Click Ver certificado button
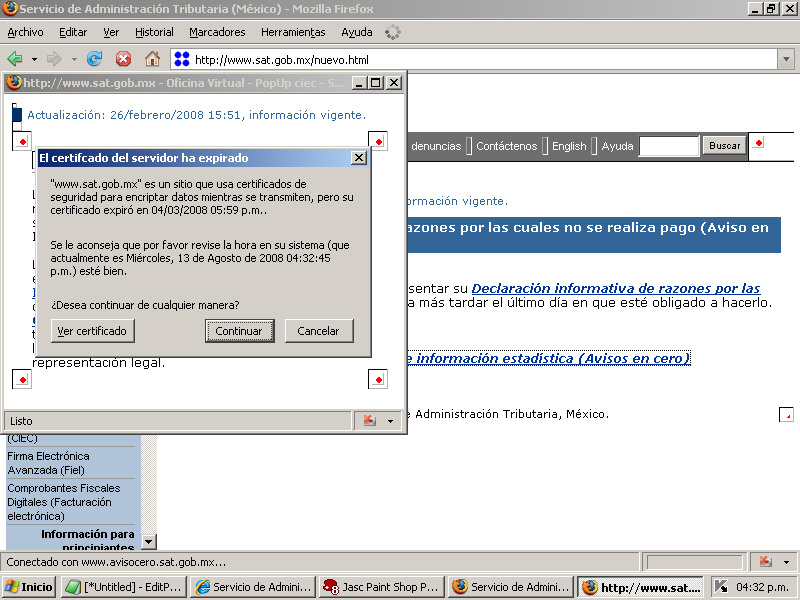The image size is (800, 600). (x=92, y=331)
